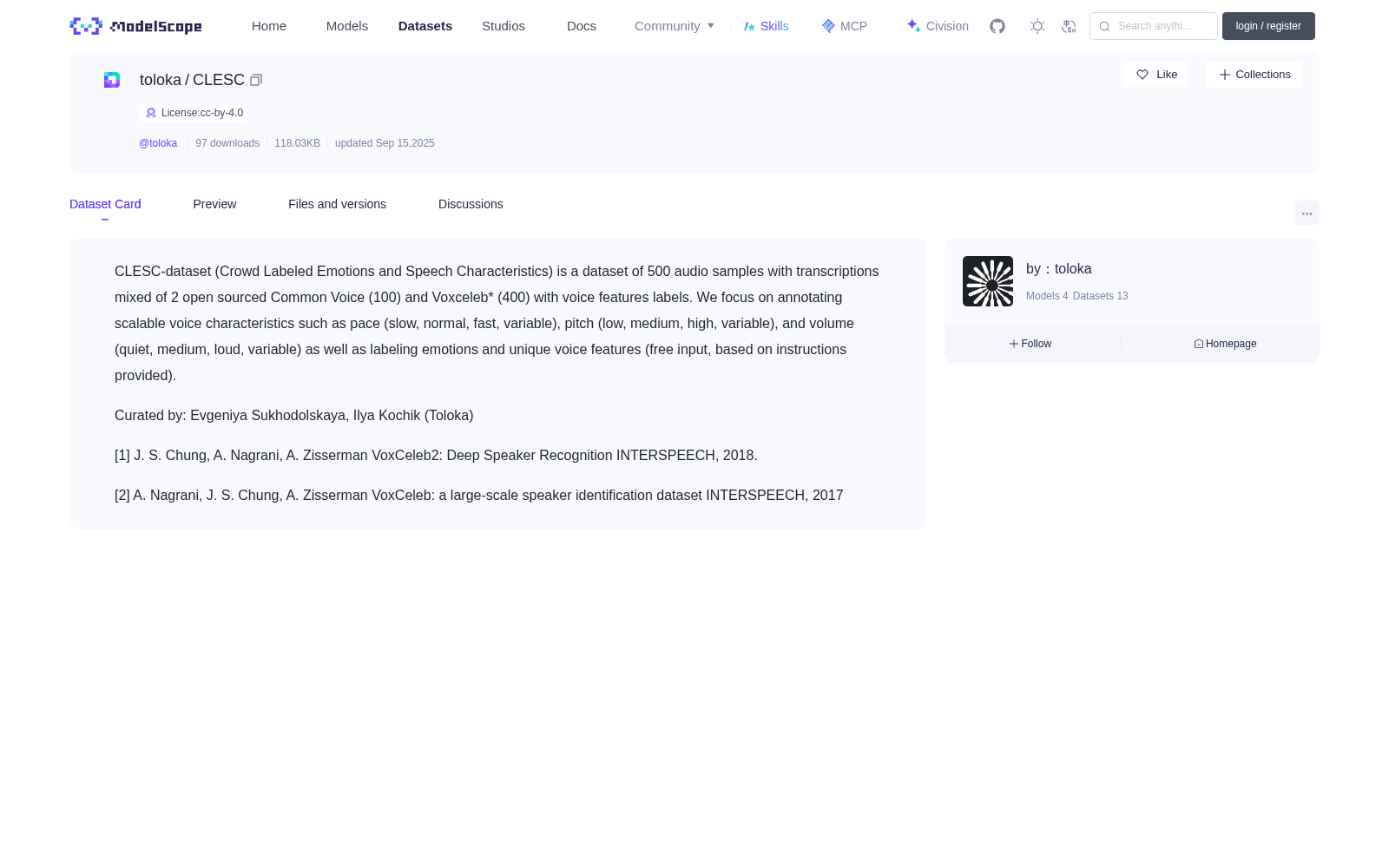Click the '118.03KB' size text
The width and height of the screenshot is (1389, 868).
coord(297,143)
